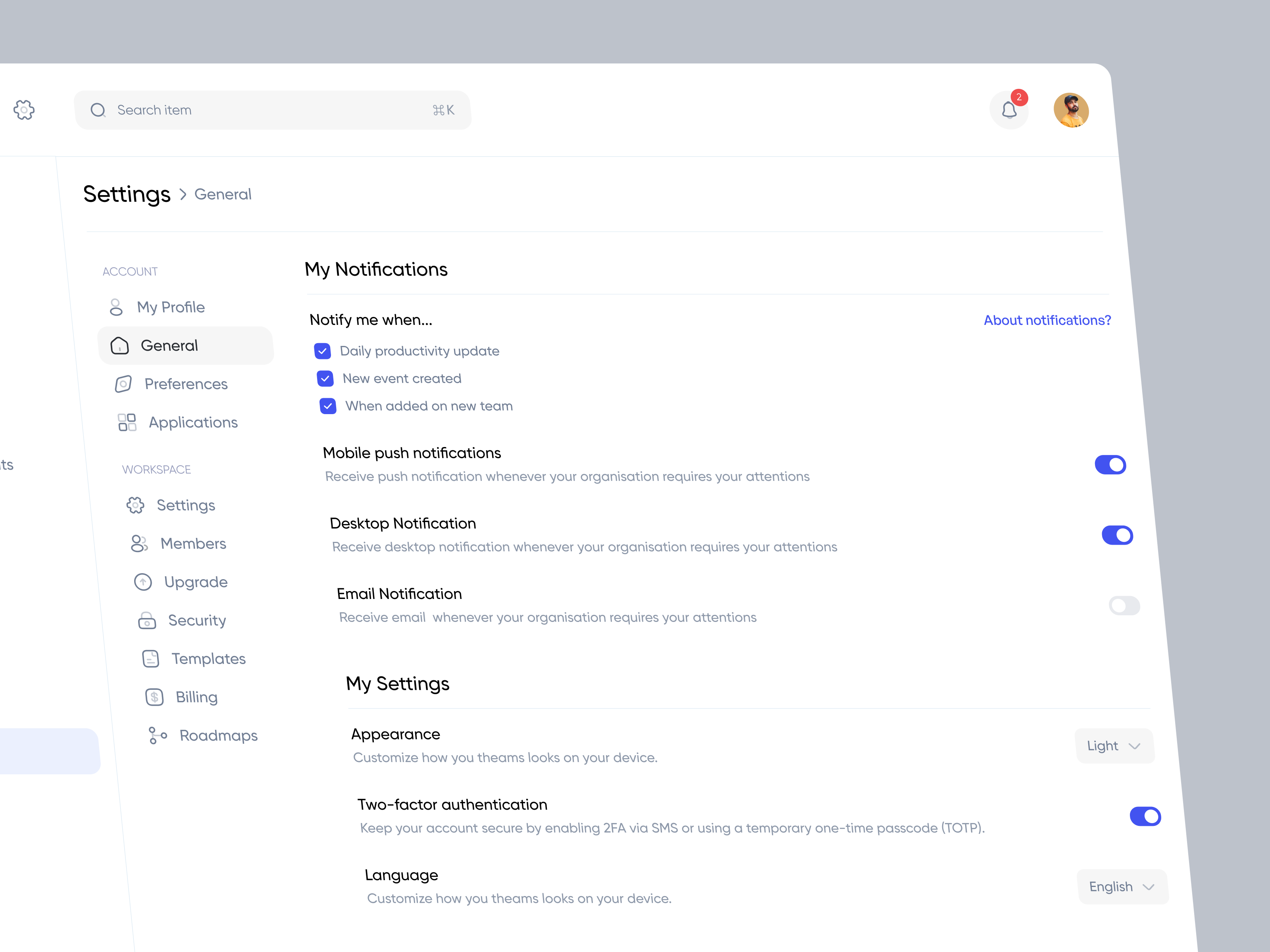
Task: Click the Security lock icon
Action: pyautogui.click(x=147, y=620)
